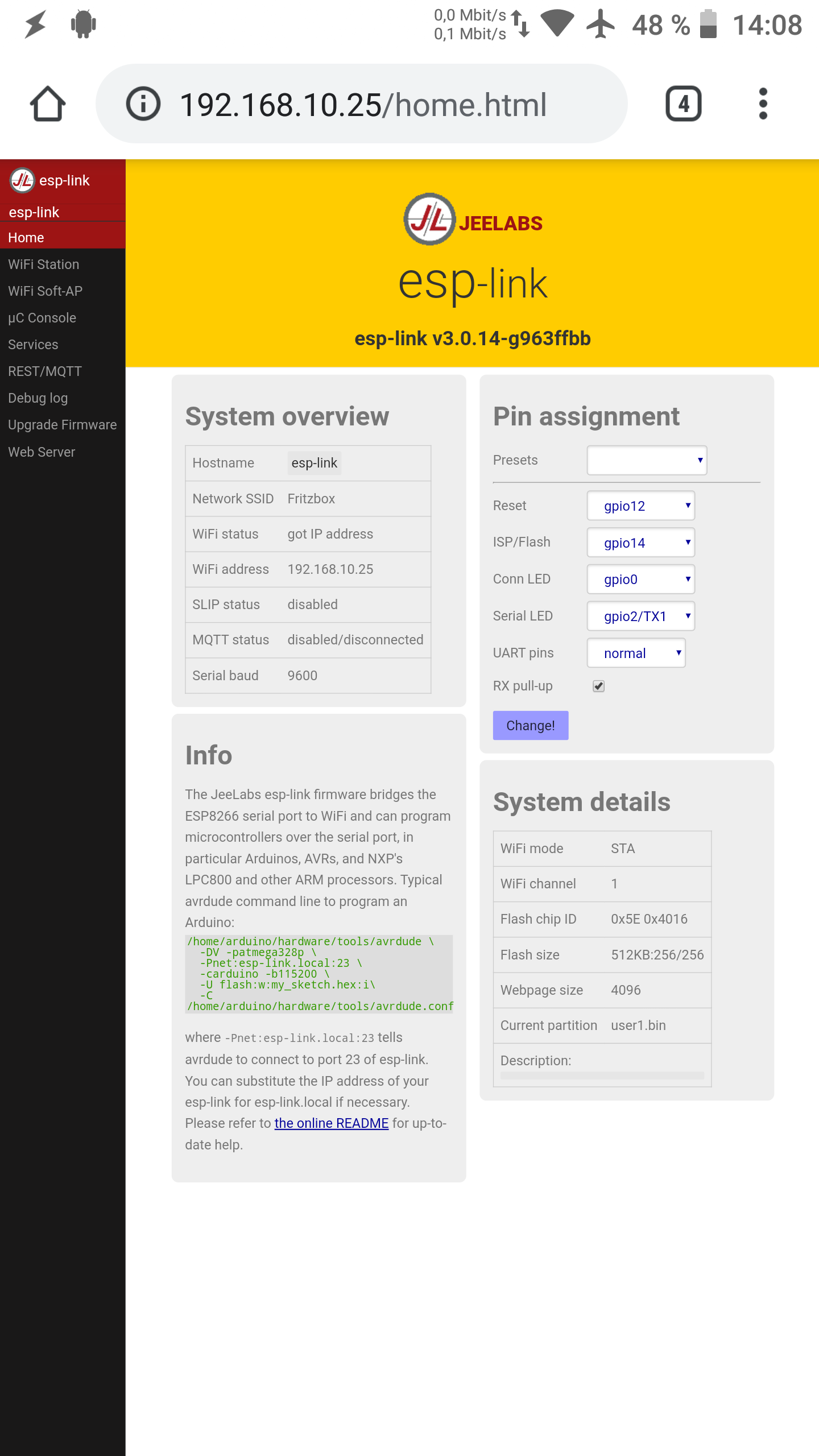The height and width of the screenshot is (1456, 819).
Task: Click the esp-link sidebar title link
Action: tap(64, 180)
